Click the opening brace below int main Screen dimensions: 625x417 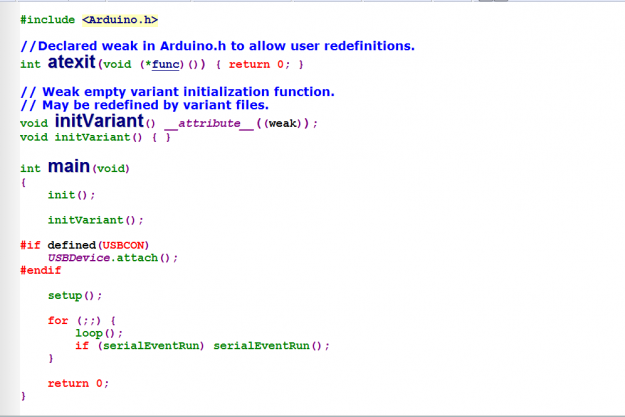[23, 183]
